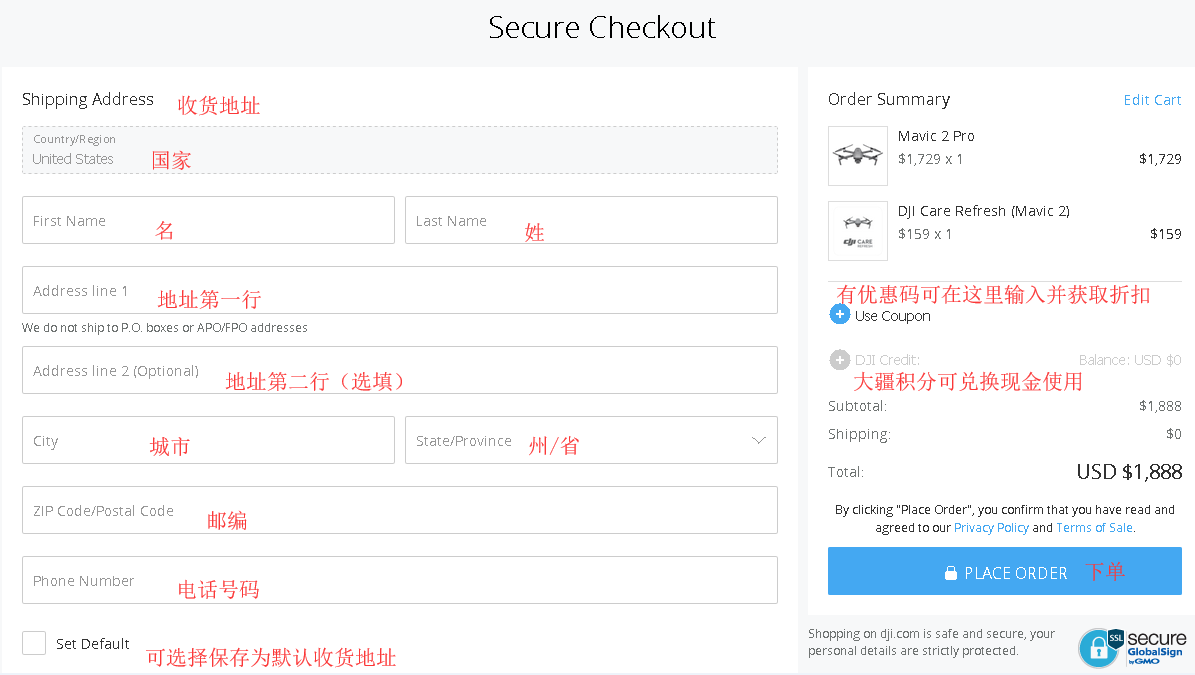Check the Set Default address checkbox
The image size is (1195, 675).
tap(34, 643)
